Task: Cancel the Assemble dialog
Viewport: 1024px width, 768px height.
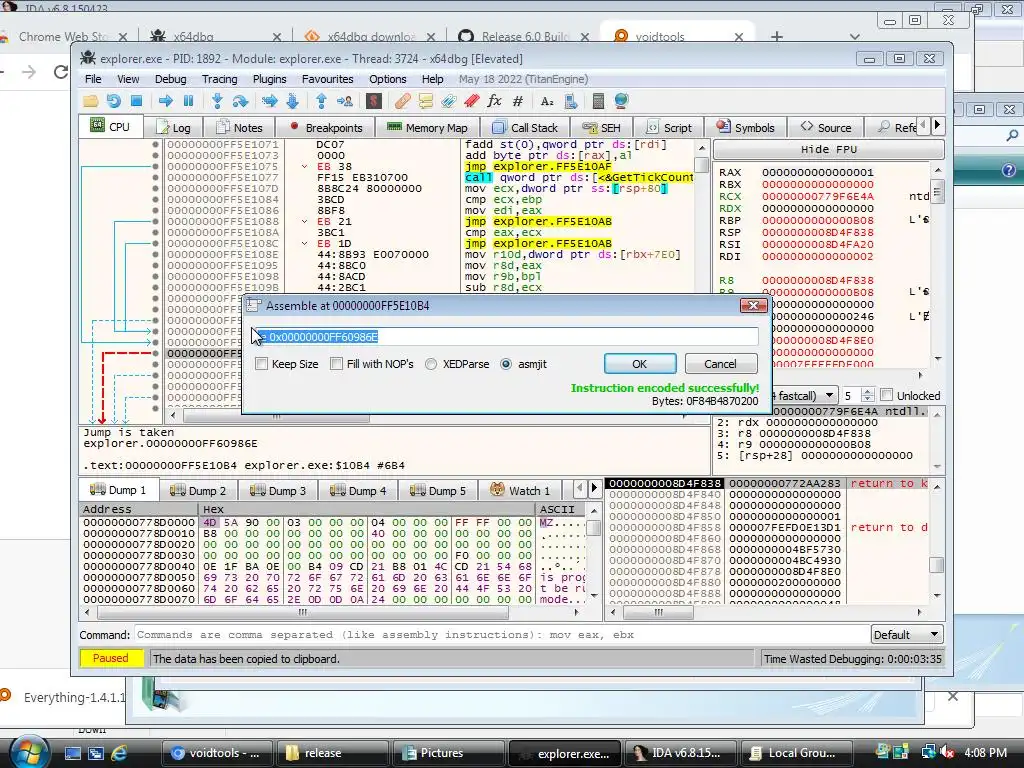Action: point(720,364)
